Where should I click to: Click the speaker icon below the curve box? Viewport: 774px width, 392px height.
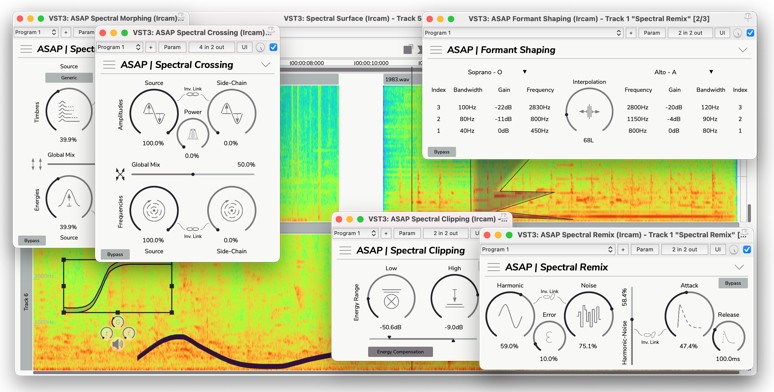(117, 344)
